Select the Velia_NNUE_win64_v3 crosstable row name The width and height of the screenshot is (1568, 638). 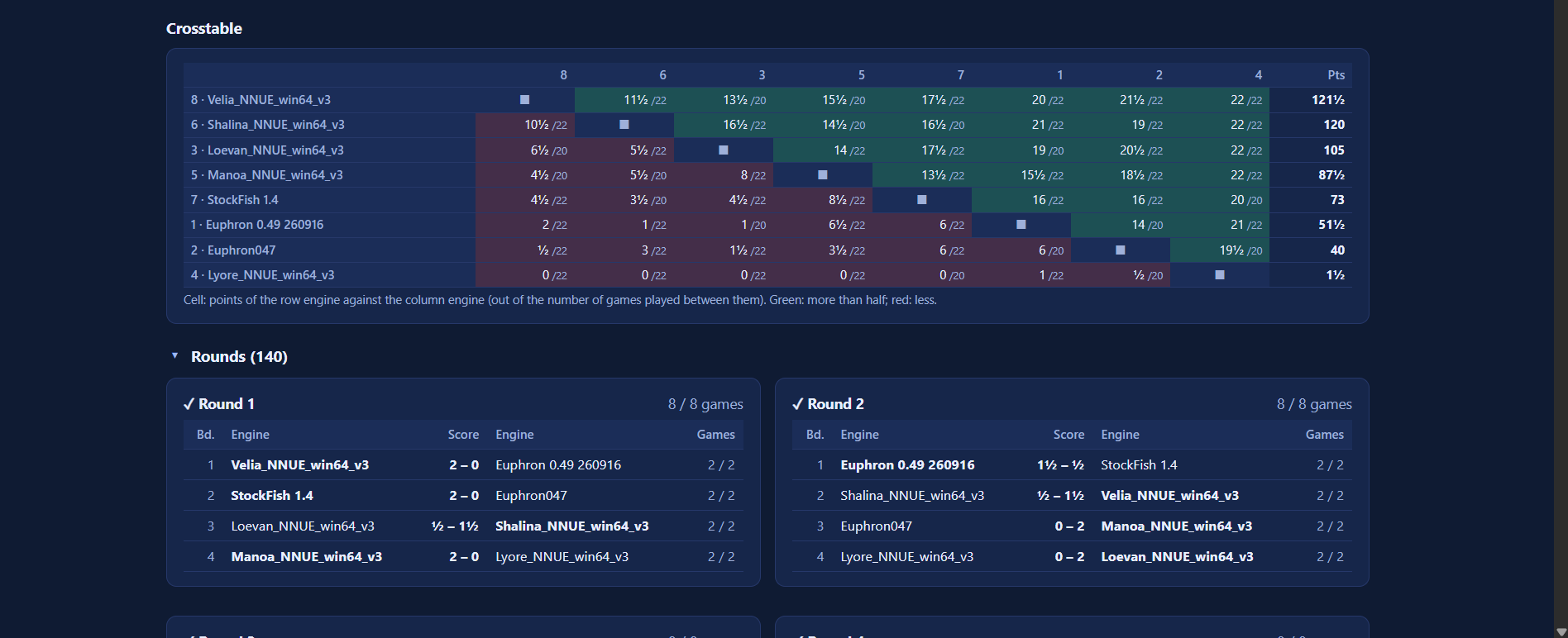tap(261, 100)
